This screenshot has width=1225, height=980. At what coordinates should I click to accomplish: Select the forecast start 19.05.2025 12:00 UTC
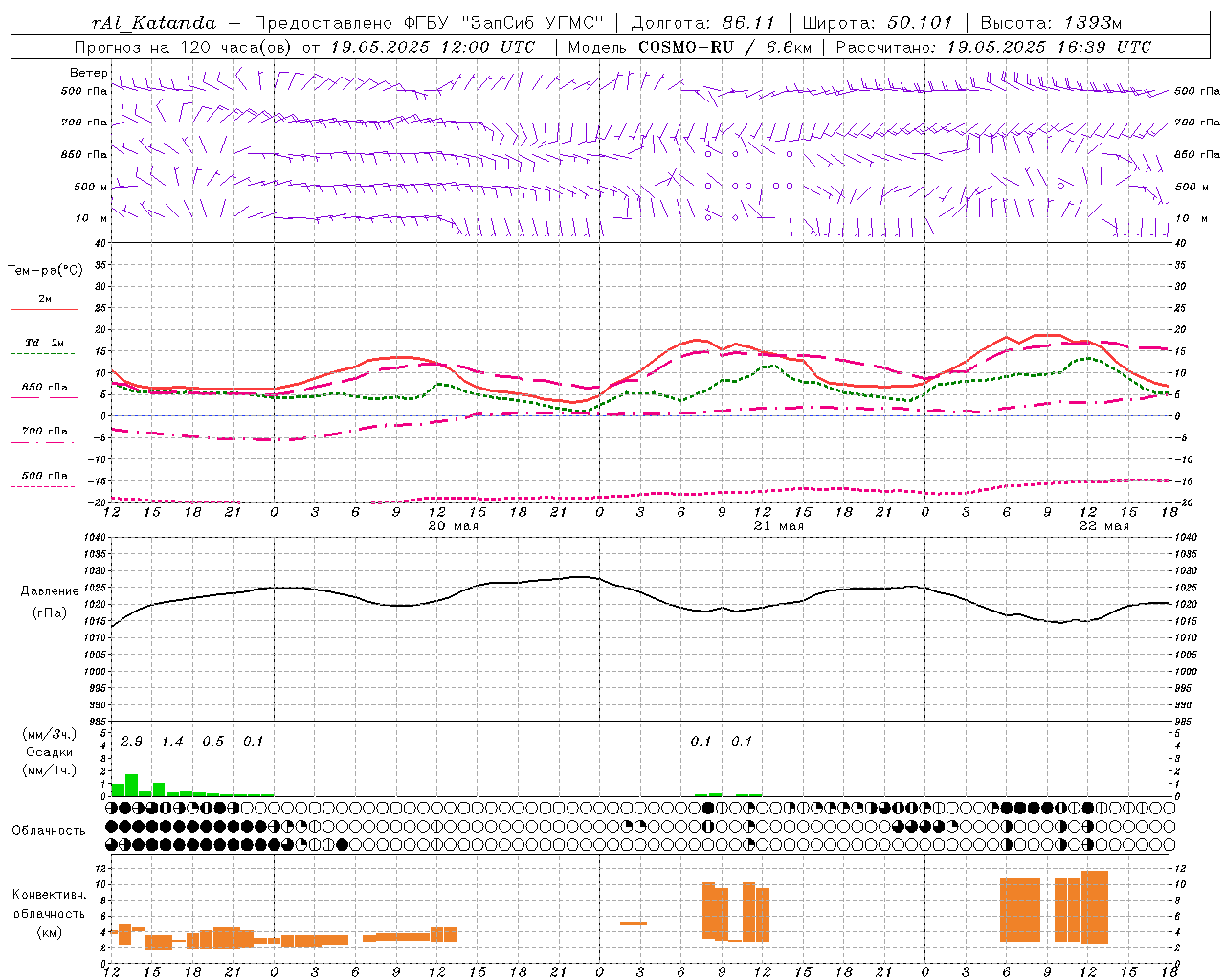[x=433, y=47]
